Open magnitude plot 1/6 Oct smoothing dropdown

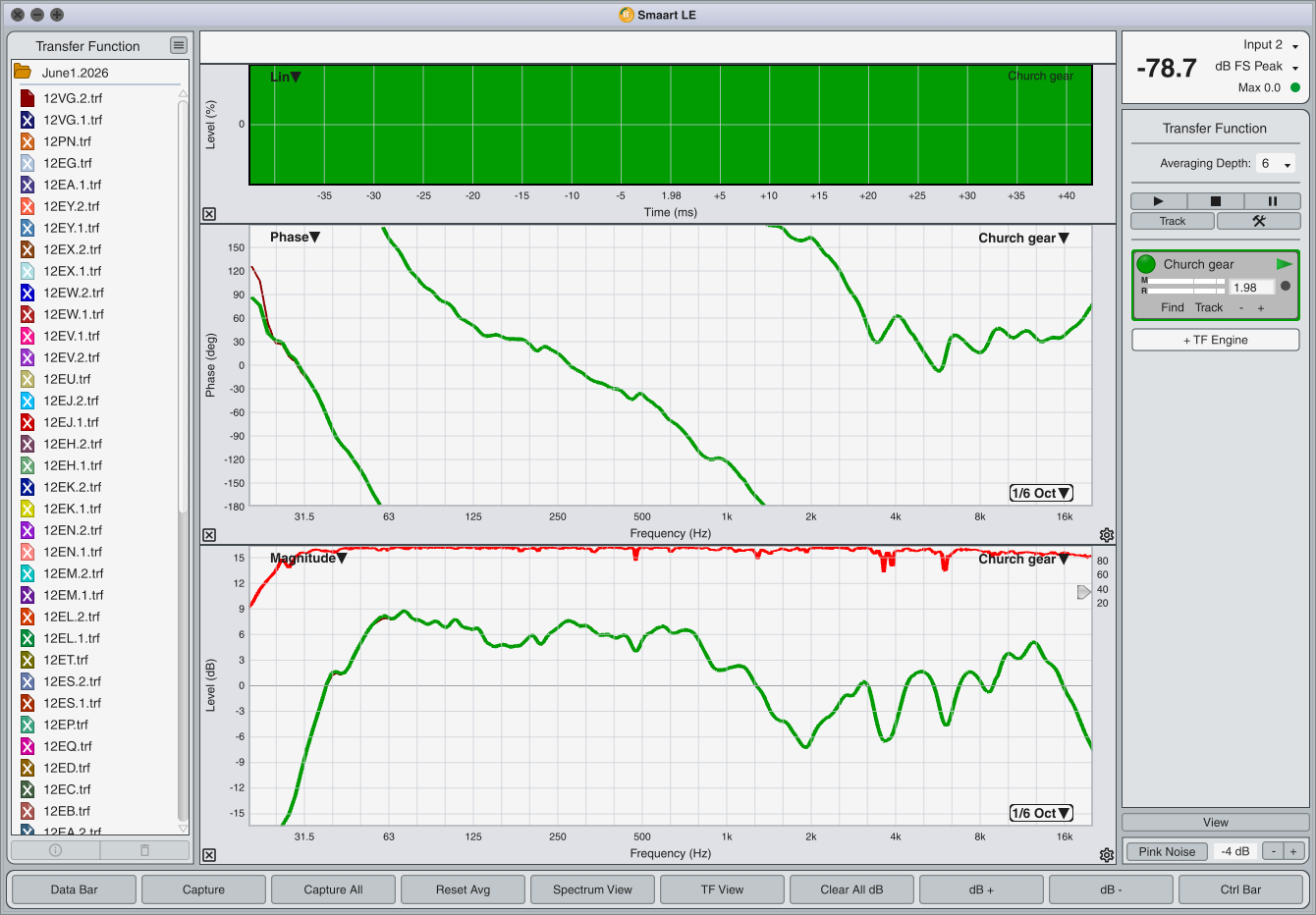click(x=1041, y=813)
